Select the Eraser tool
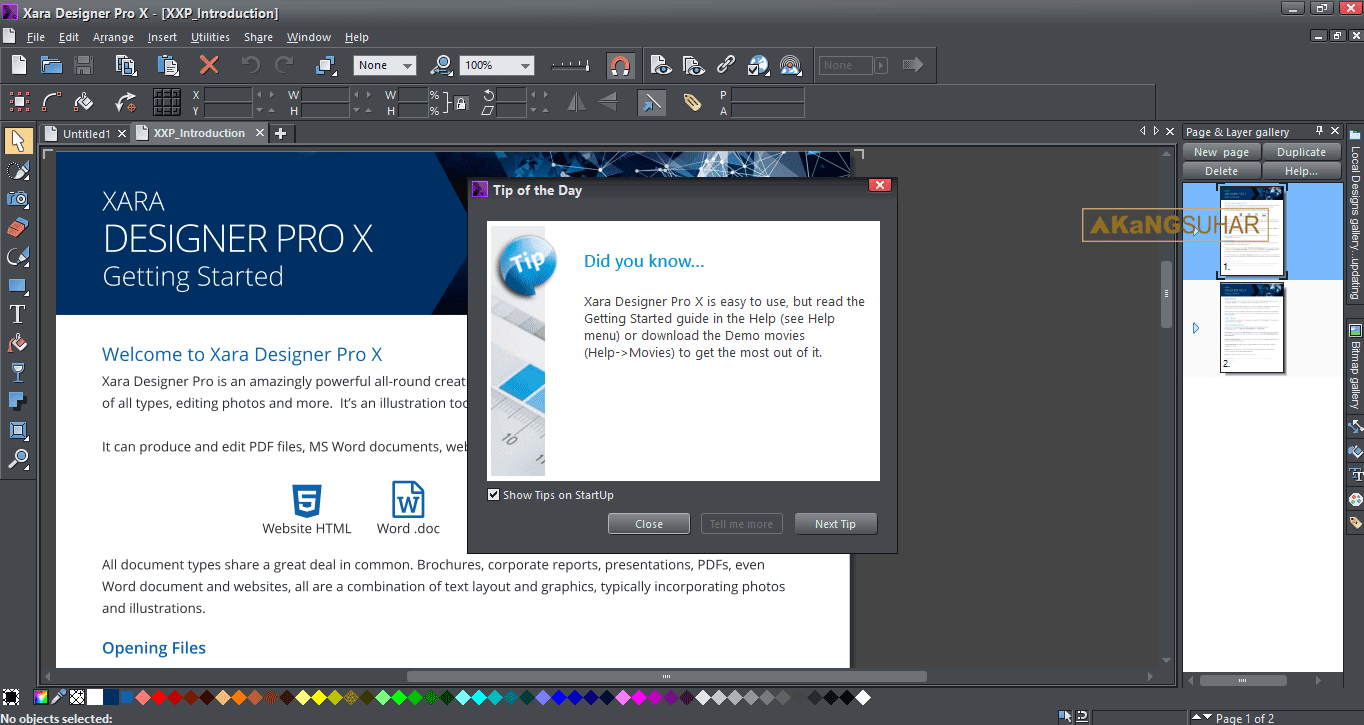 17,228
